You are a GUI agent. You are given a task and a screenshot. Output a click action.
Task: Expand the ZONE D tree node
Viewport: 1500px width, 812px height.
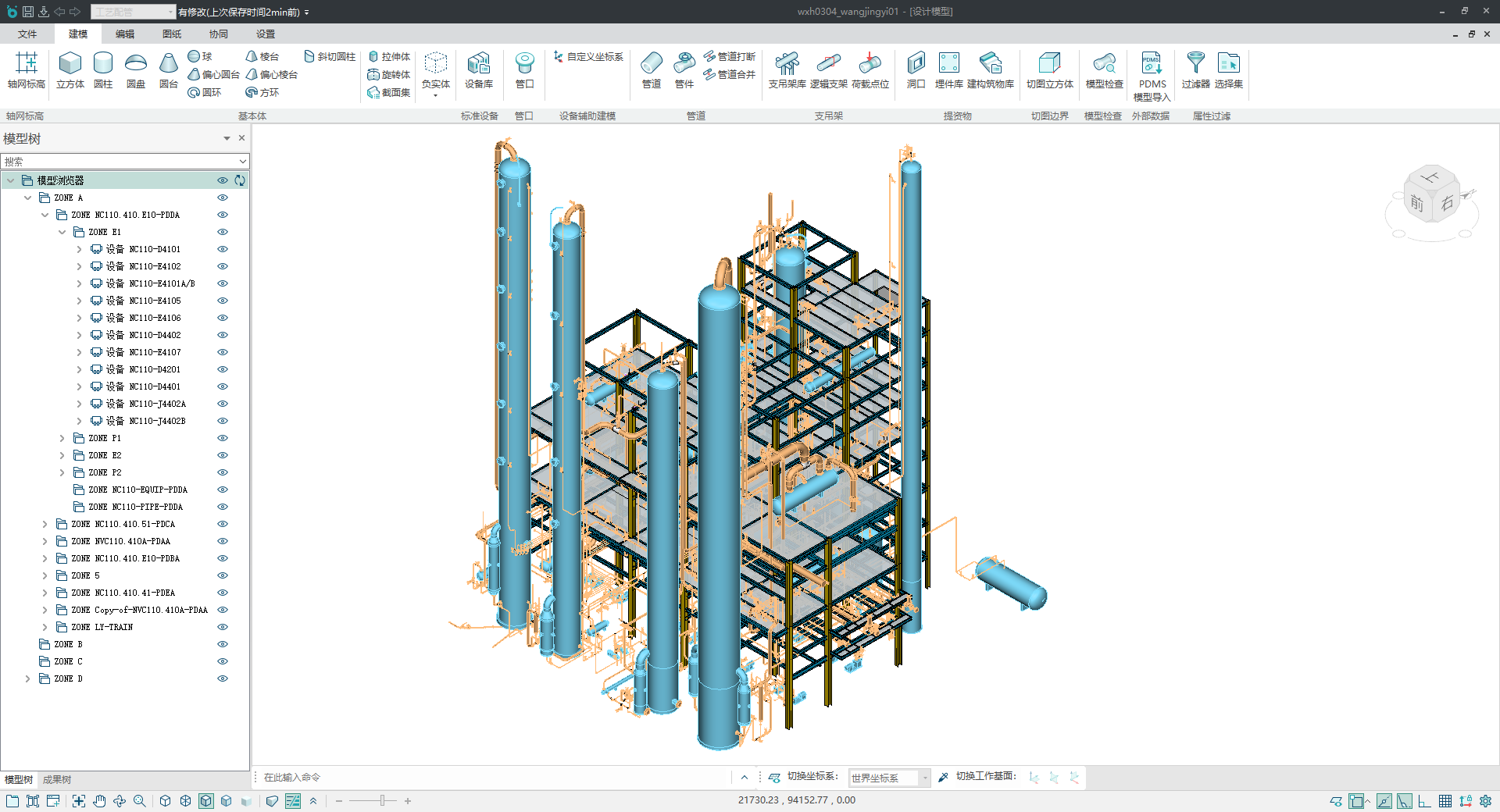coord(28,678)
